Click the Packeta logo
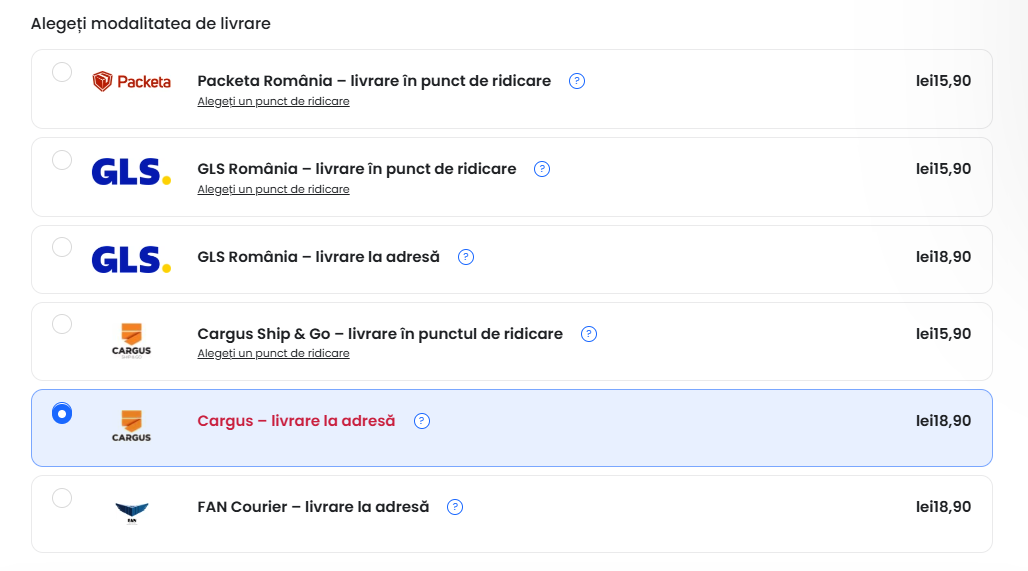This screenshot has width=1028, height=571. [x=131, y=82]
